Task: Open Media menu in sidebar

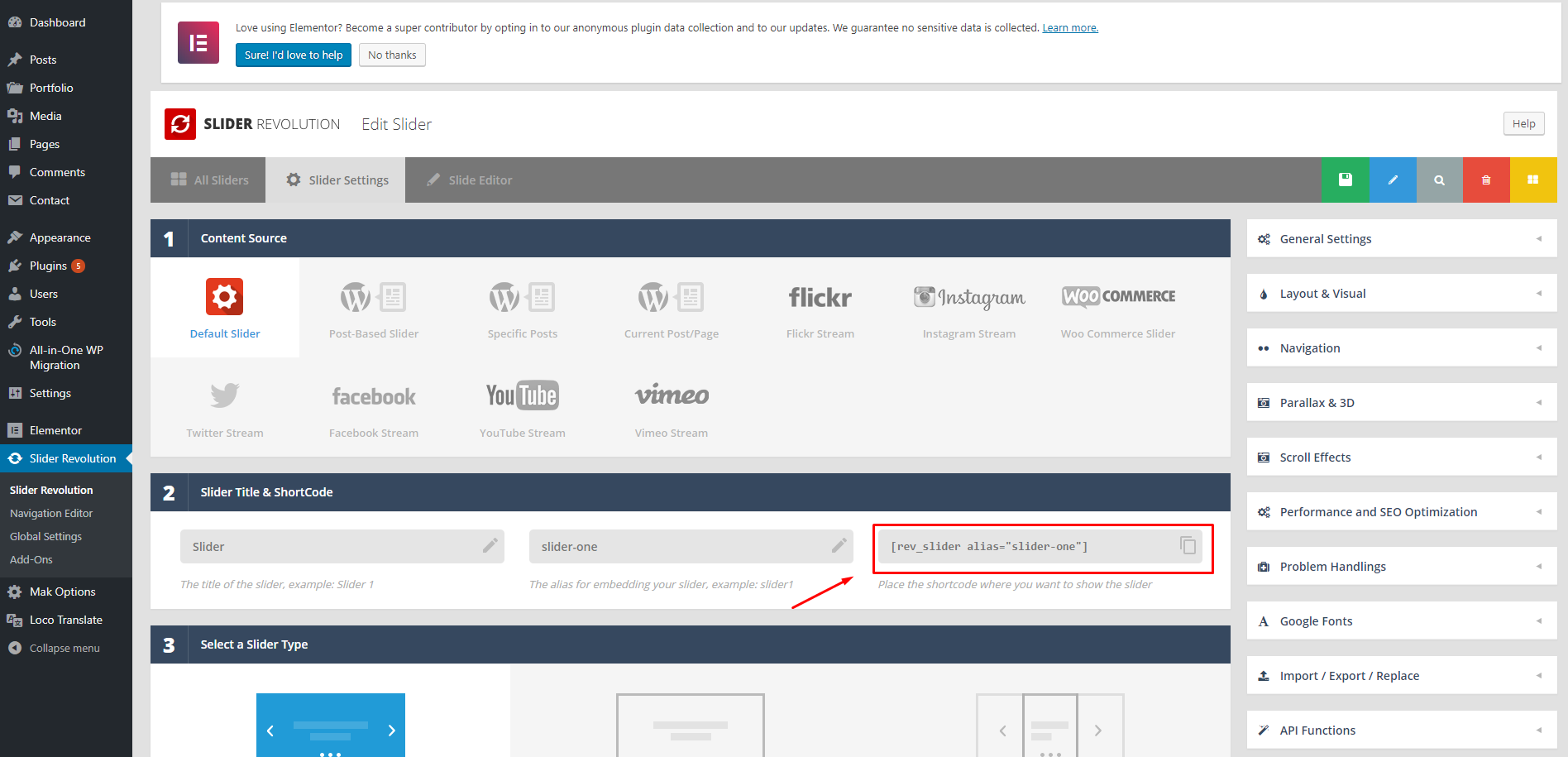Action: pos(66,116)
